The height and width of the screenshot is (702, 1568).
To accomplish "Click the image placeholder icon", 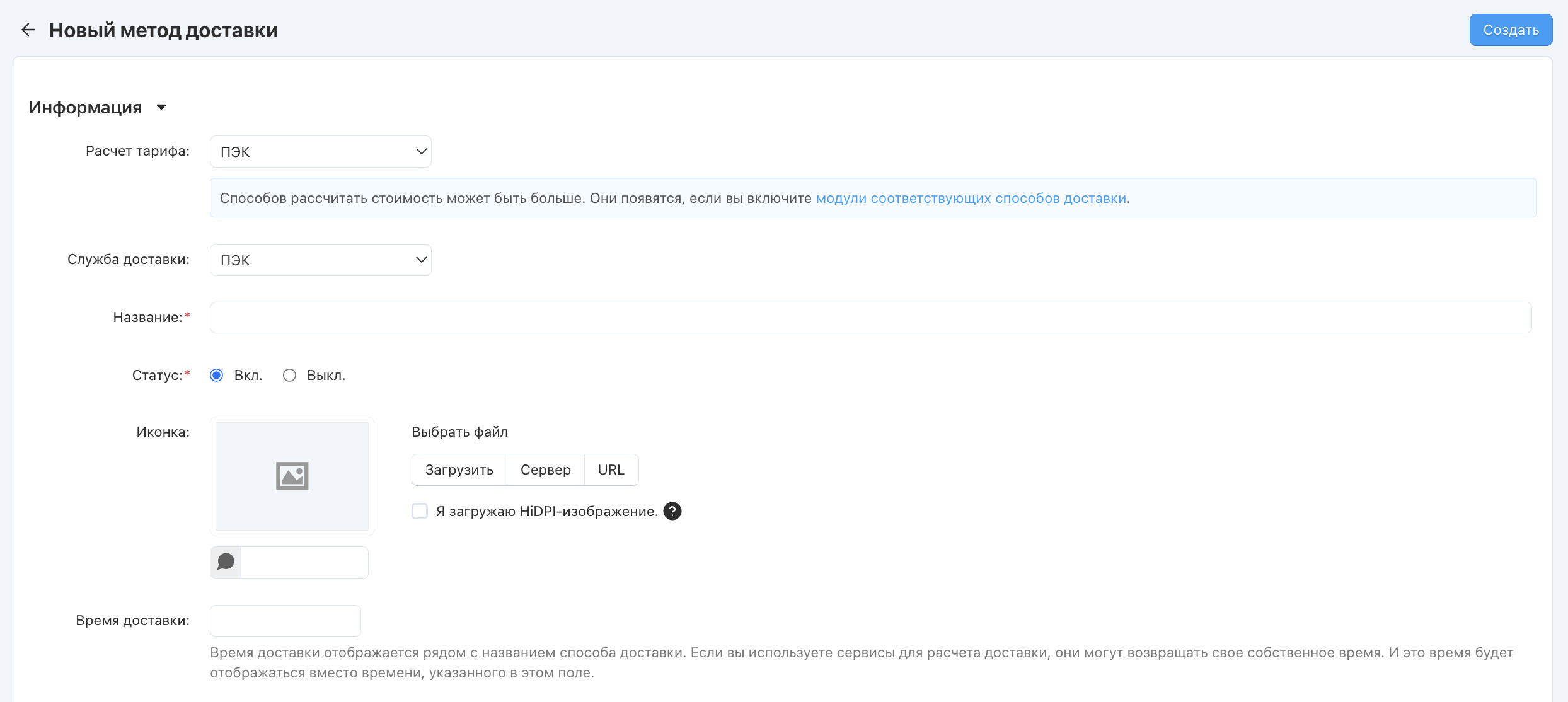I will pos(292,476).
